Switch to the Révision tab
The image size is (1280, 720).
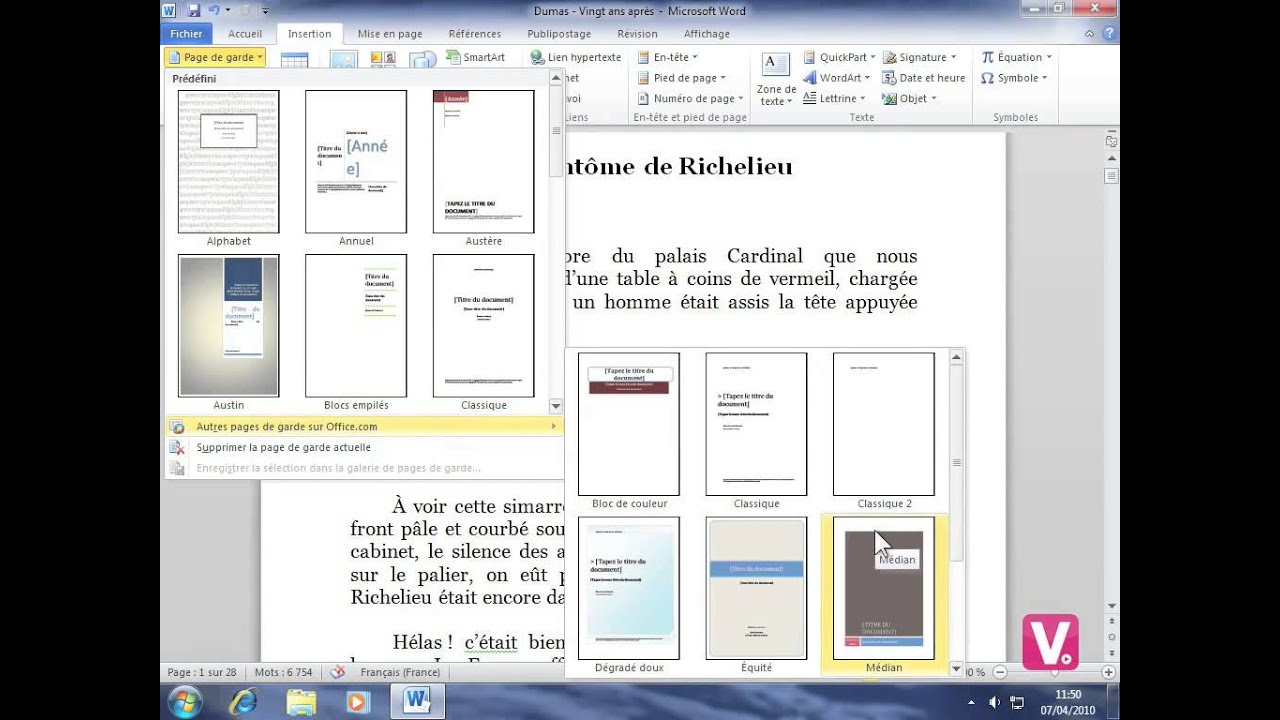point(637,34)
